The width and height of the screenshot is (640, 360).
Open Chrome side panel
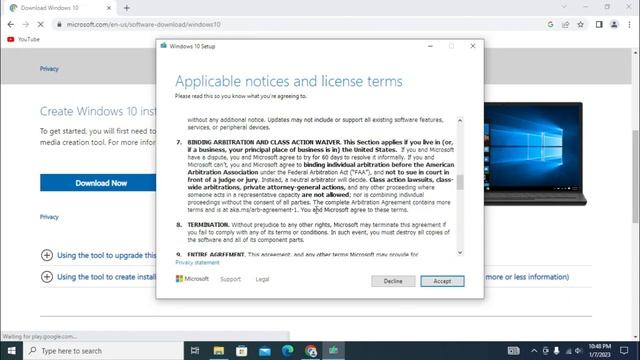(x=599, y=24)
